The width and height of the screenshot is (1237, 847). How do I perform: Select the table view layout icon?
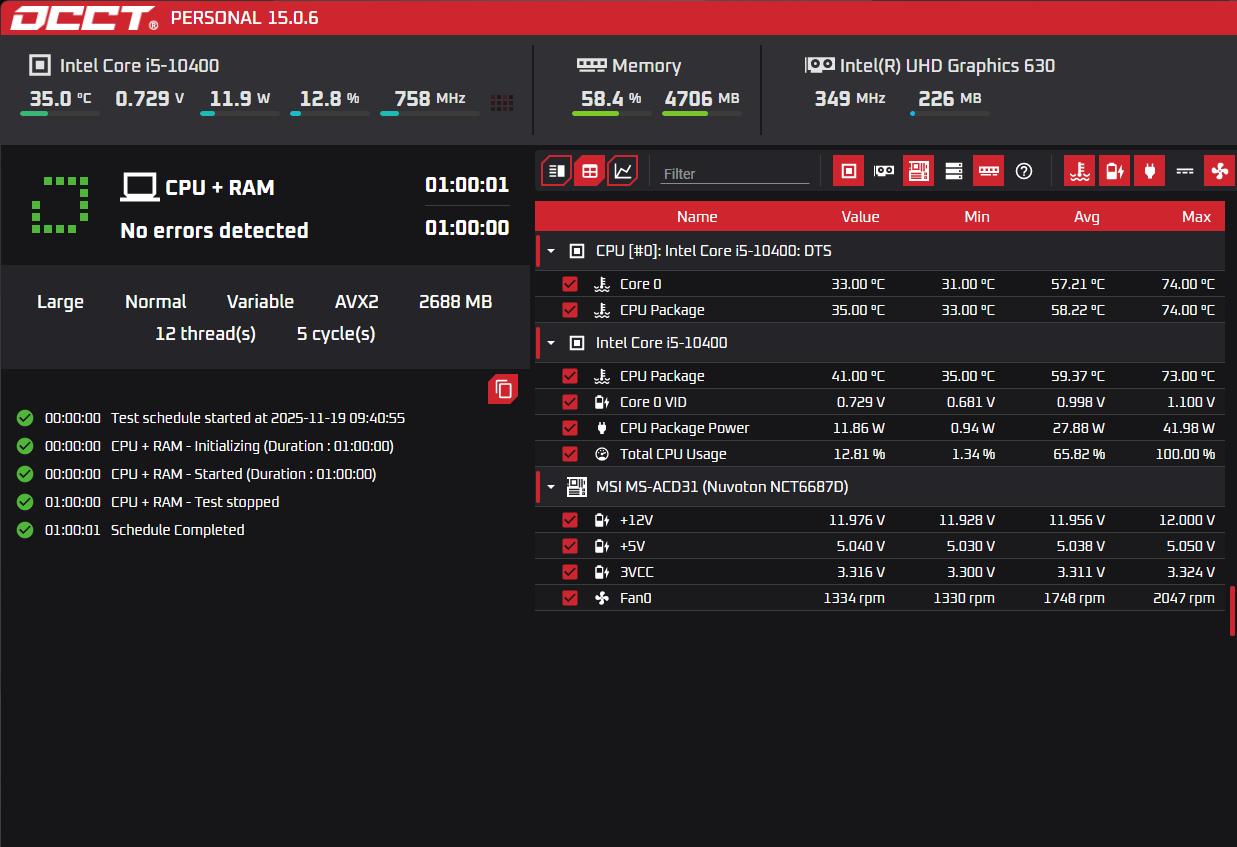coord(590,171)
